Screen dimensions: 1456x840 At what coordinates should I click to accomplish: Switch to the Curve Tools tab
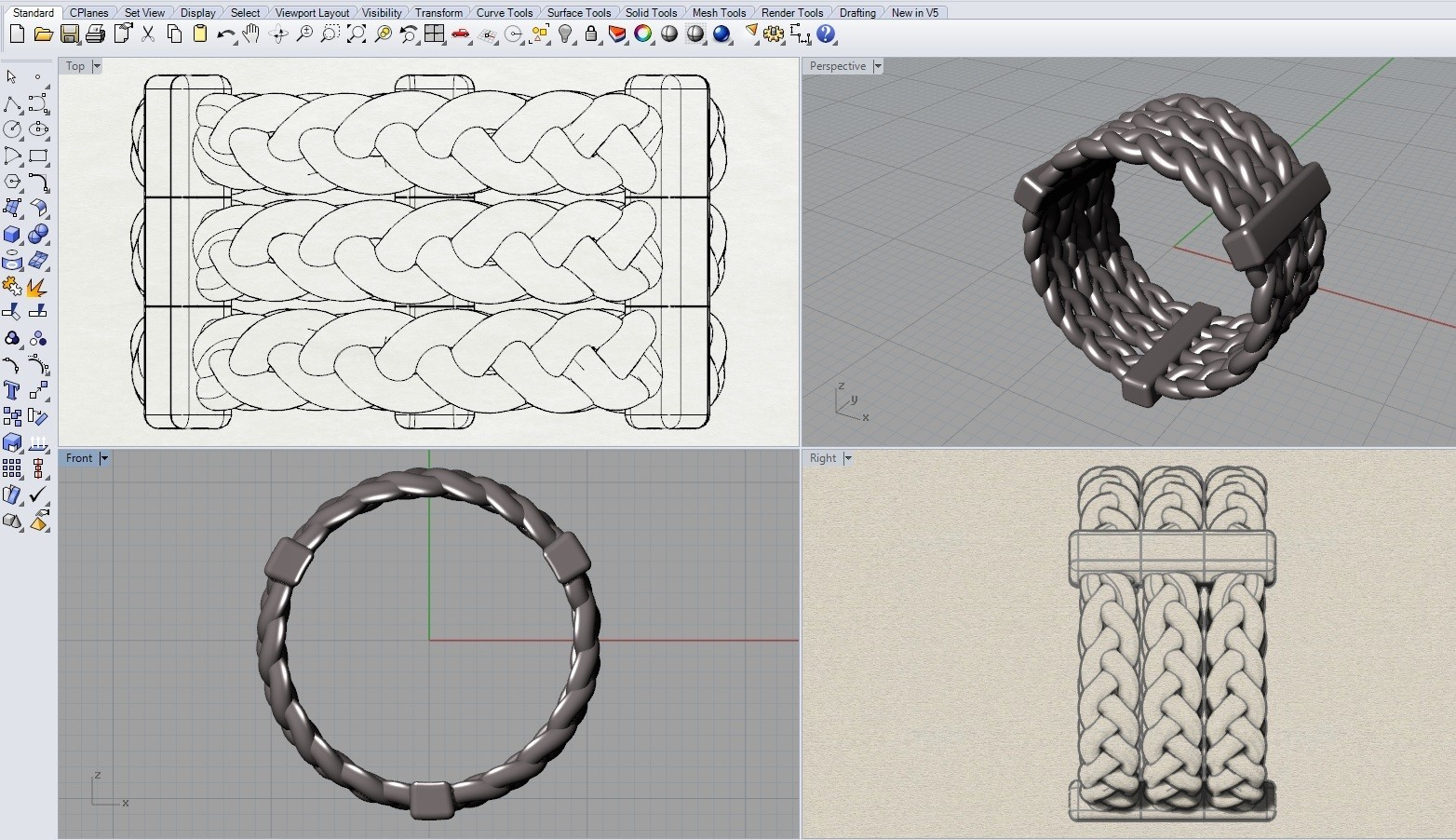[x=504, y=12]
